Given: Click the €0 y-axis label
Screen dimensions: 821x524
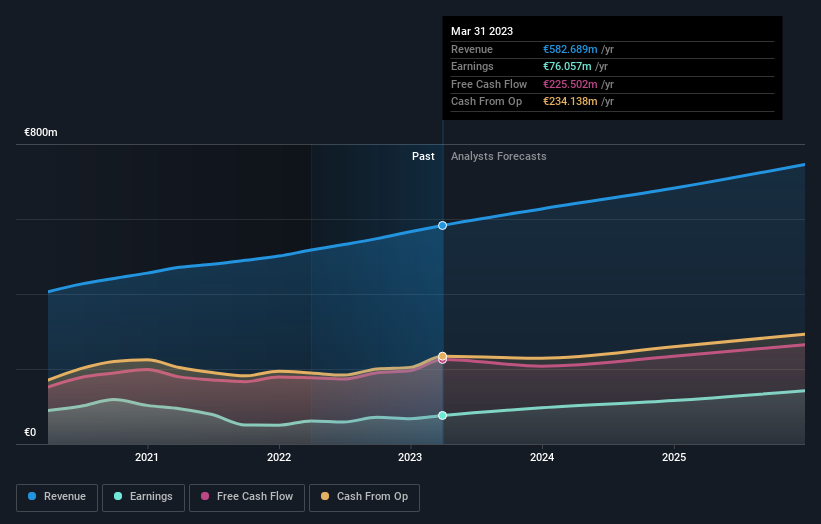Looking at the screenshot, I should click(x=30, y=432).
